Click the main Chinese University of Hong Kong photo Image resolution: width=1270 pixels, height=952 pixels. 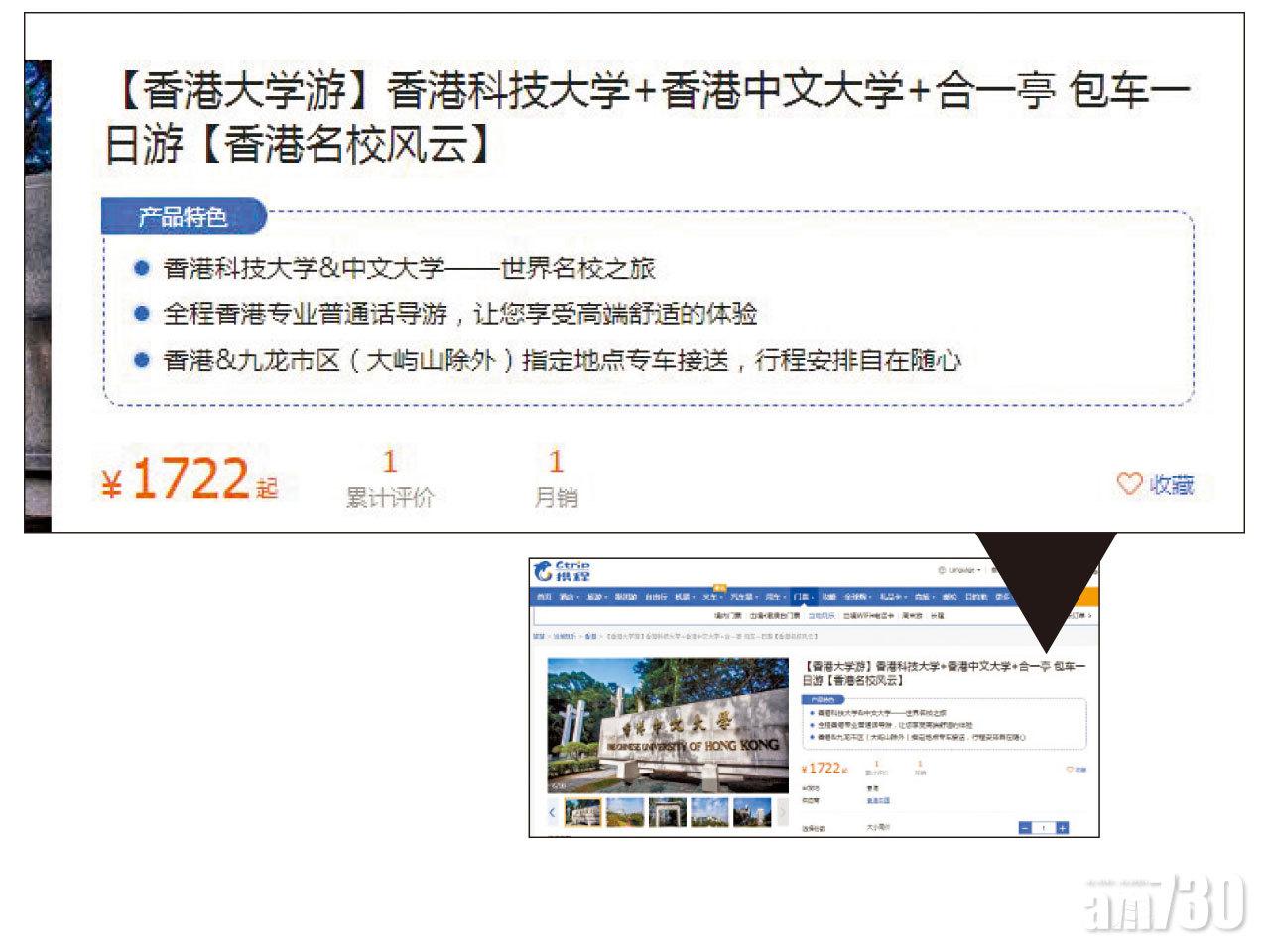pyautogui.click(x=667, y=724)
